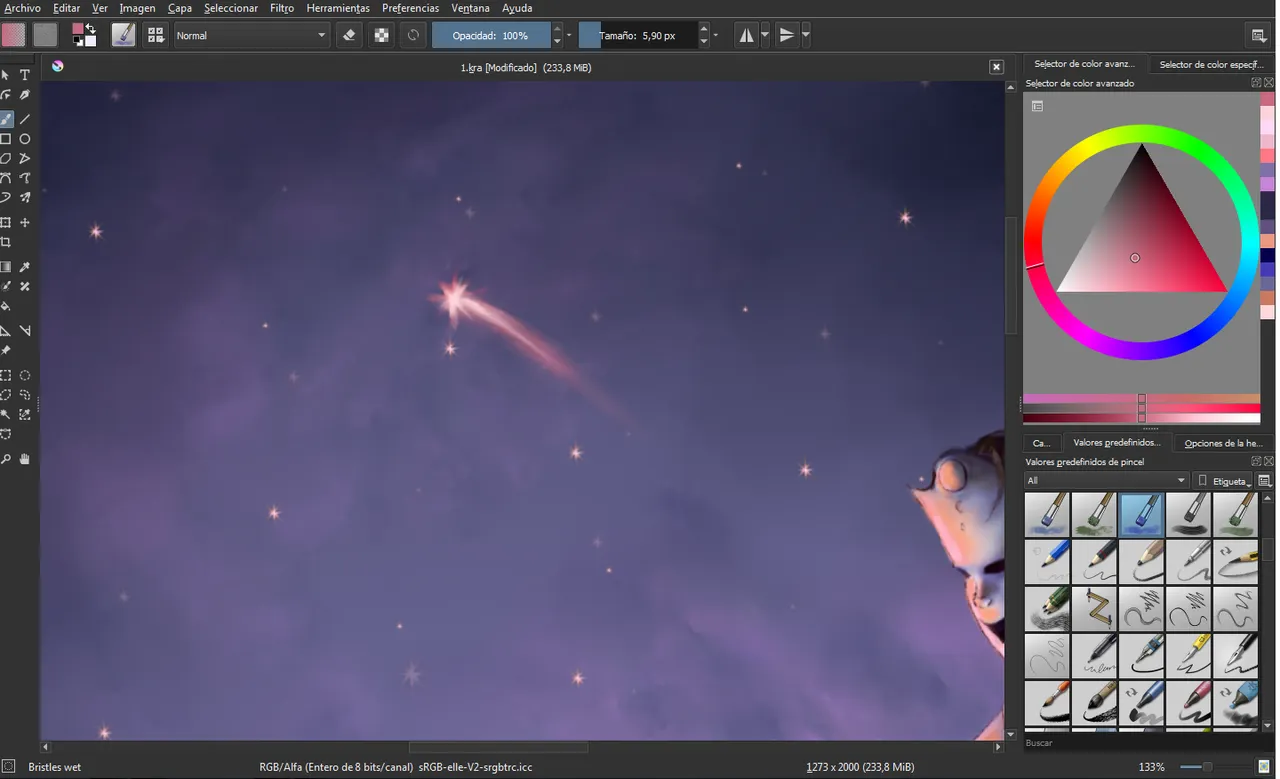
Task: Open the Filtro menu
Action: tap(282, 8)
